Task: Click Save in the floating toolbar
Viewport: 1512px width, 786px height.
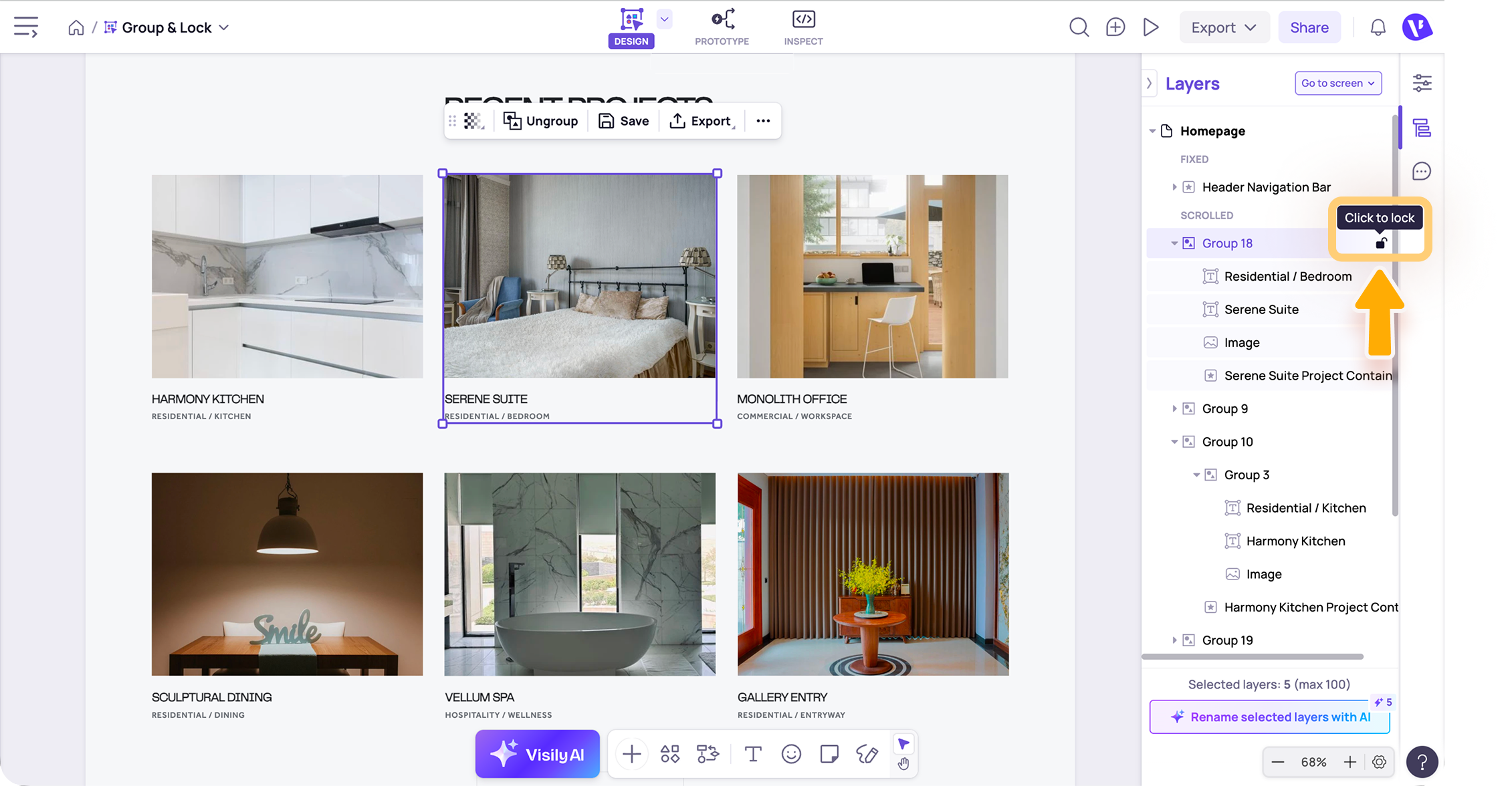Action: [623, 121]
